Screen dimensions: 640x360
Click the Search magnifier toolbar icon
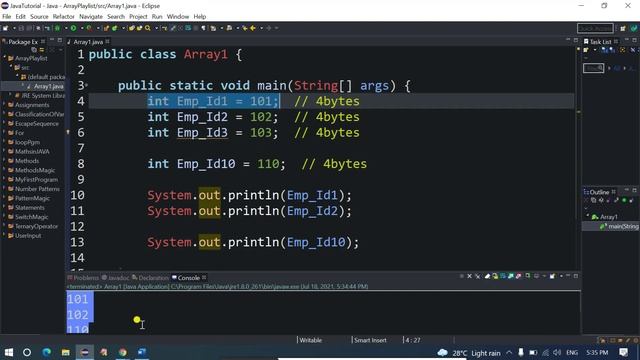tap(148, 28)
